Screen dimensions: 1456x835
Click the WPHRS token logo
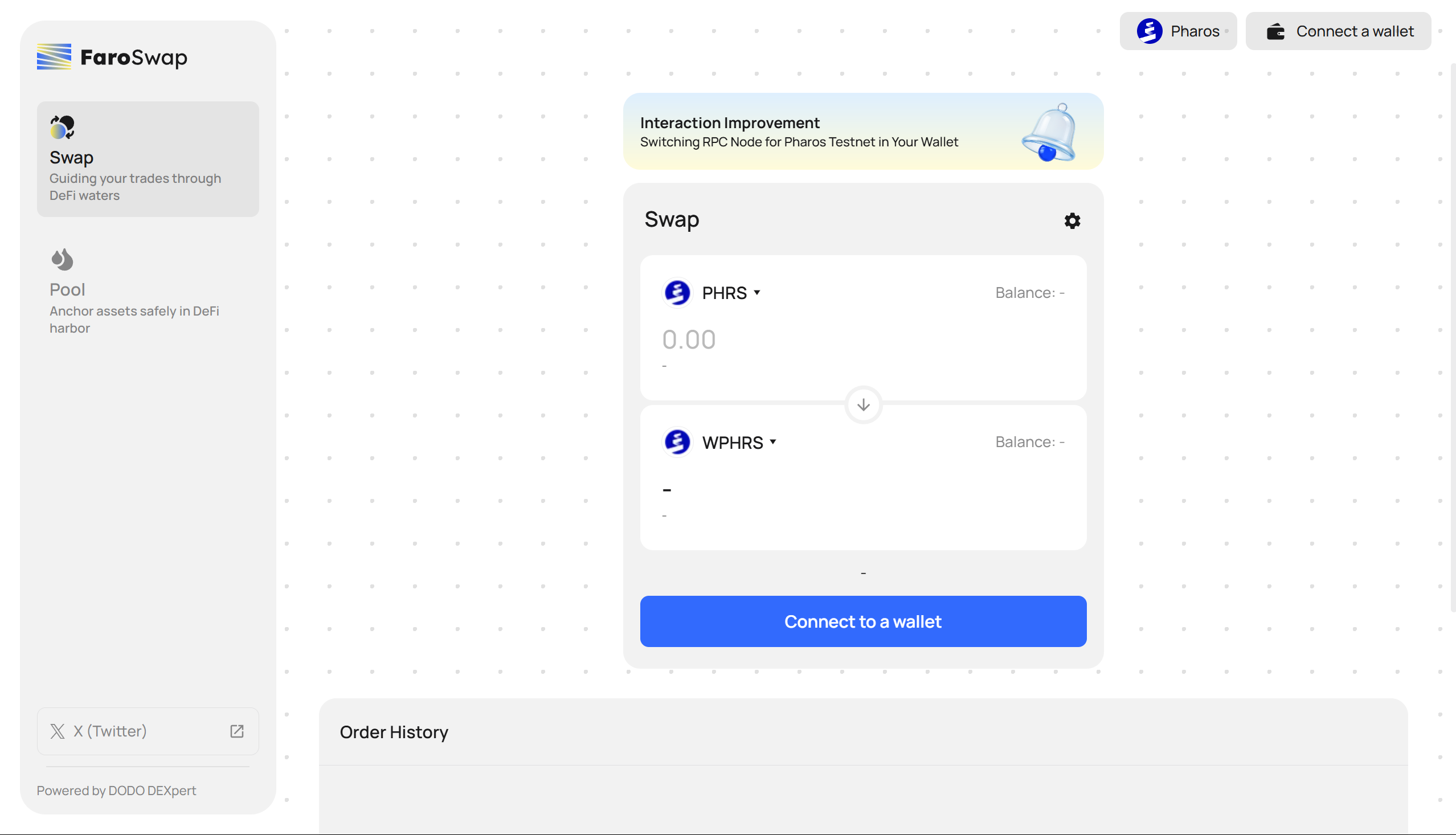677,442
